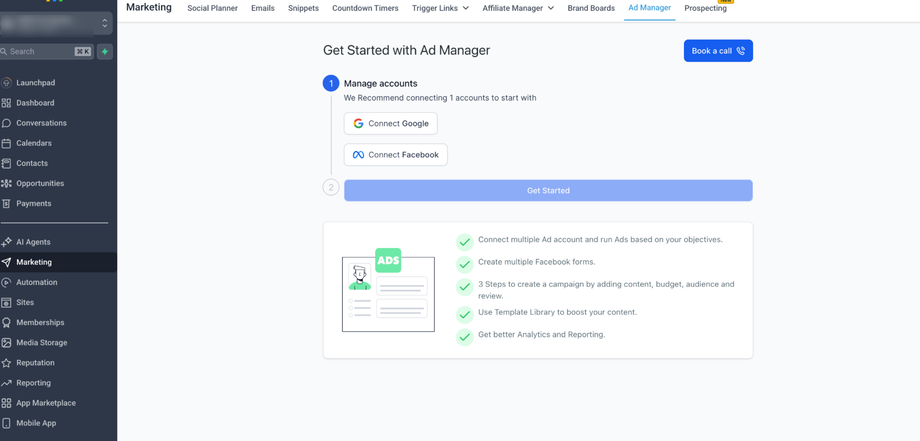Click the ADS illustration thumbnail
The width and height of the screenshot is (920, 441).
click(388, 290)
